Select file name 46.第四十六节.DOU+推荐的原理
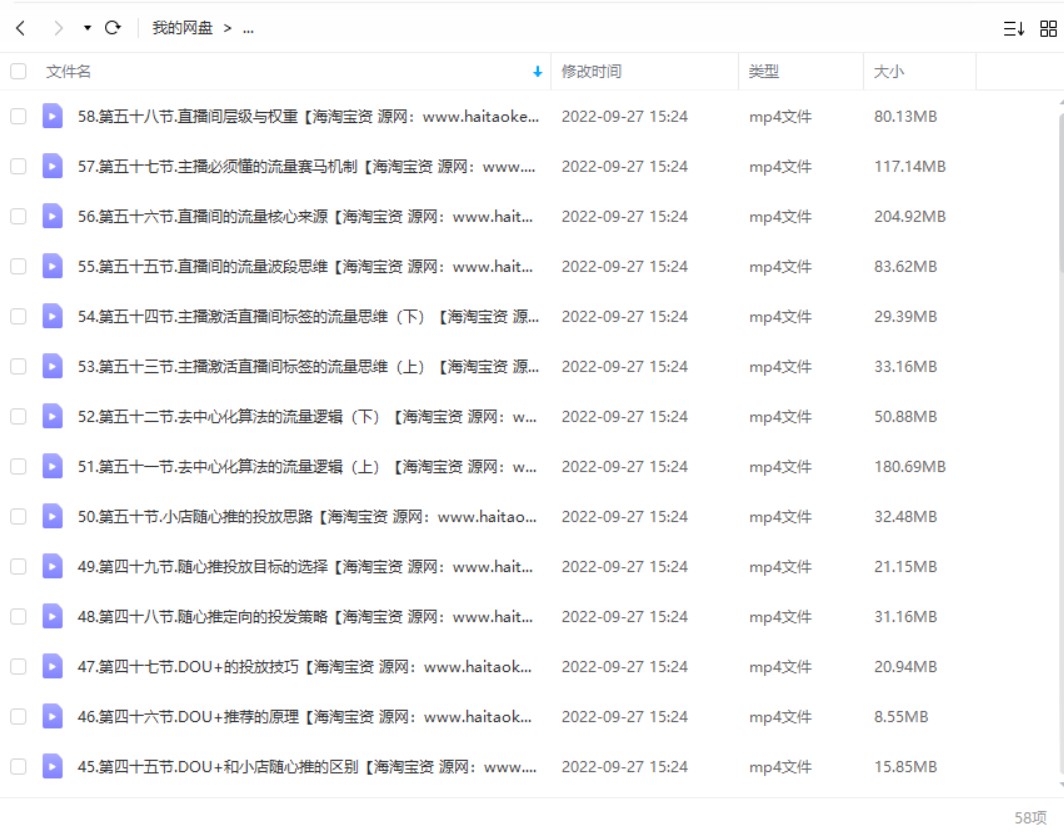 coord(305,716)
